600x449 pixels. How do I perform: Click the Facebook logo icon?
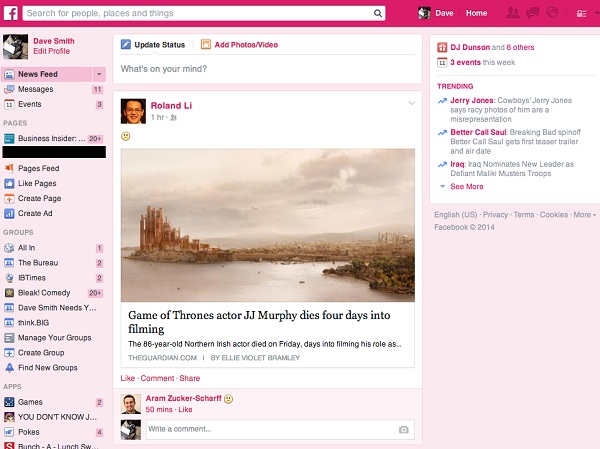coord(11,13)
